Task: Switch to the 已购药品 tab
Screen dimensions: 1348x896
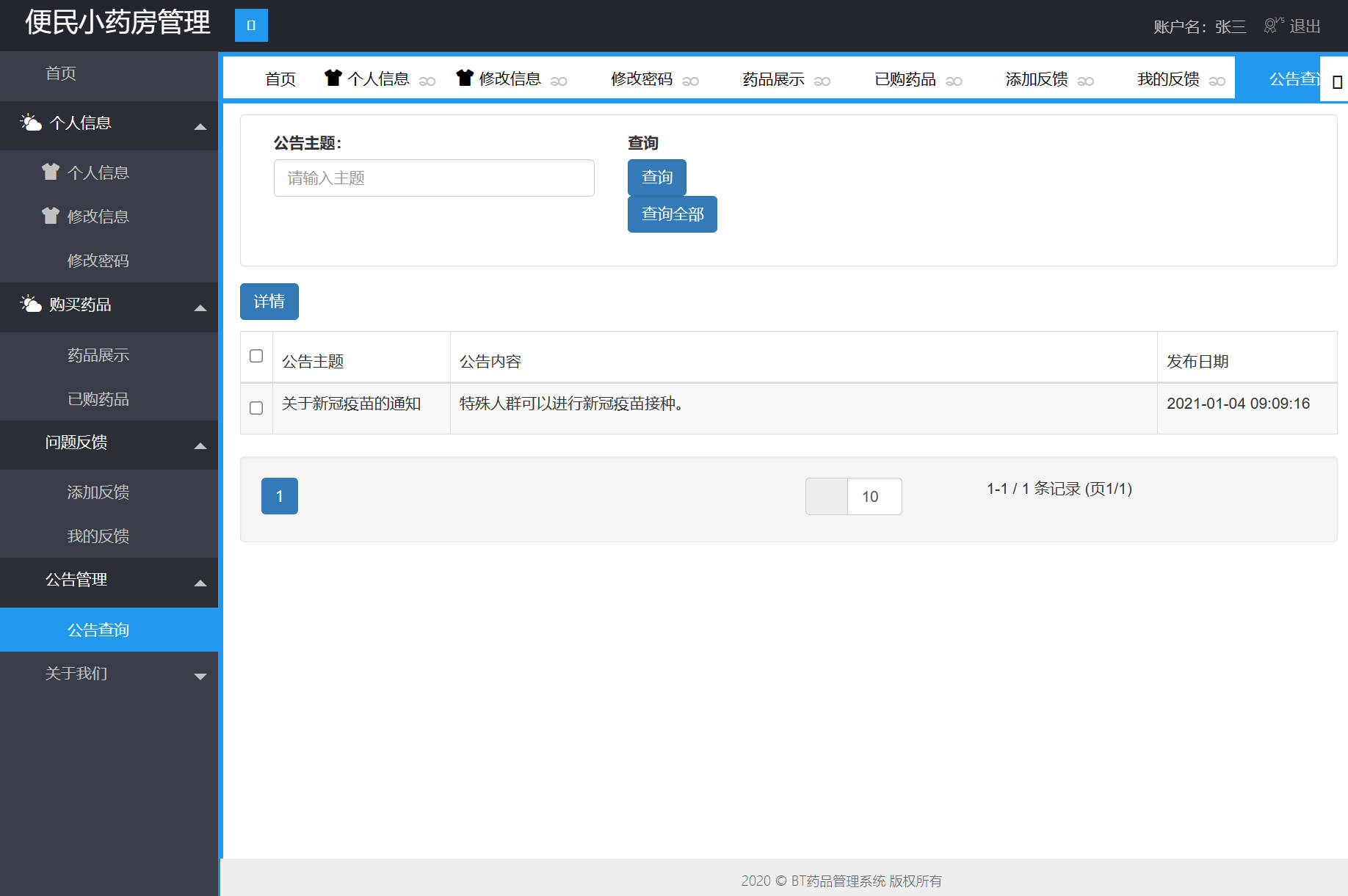Action: click(905, 79)
